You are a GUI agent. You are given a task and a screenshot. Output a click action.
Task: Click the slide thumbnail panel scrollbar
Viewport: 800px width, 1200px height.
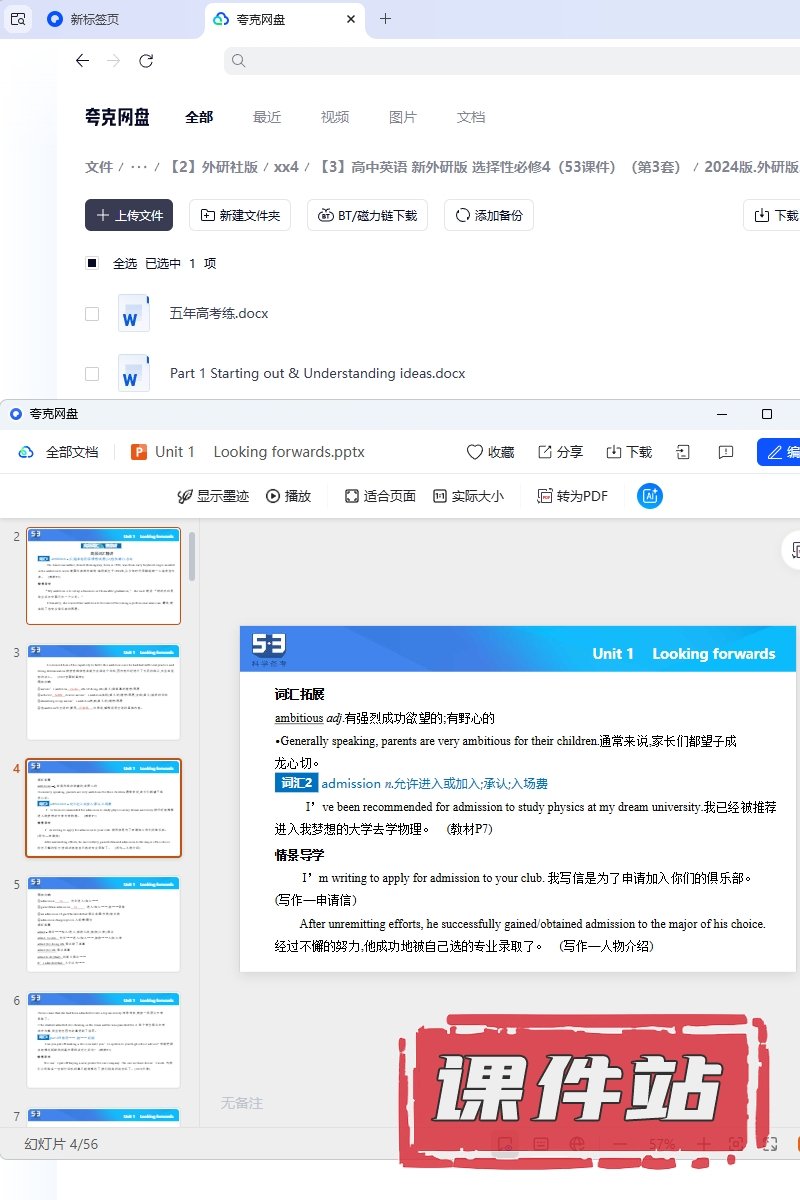click(x=192, y=556)
